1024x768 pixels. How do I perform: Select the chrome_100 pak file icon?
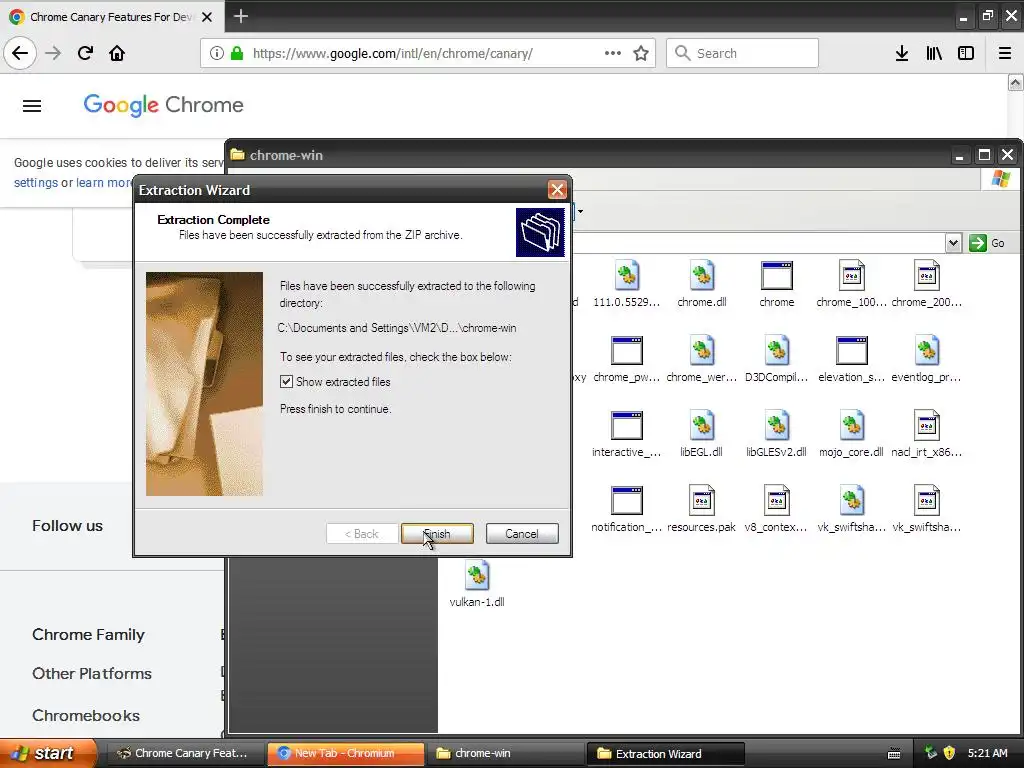coord(852,276)
